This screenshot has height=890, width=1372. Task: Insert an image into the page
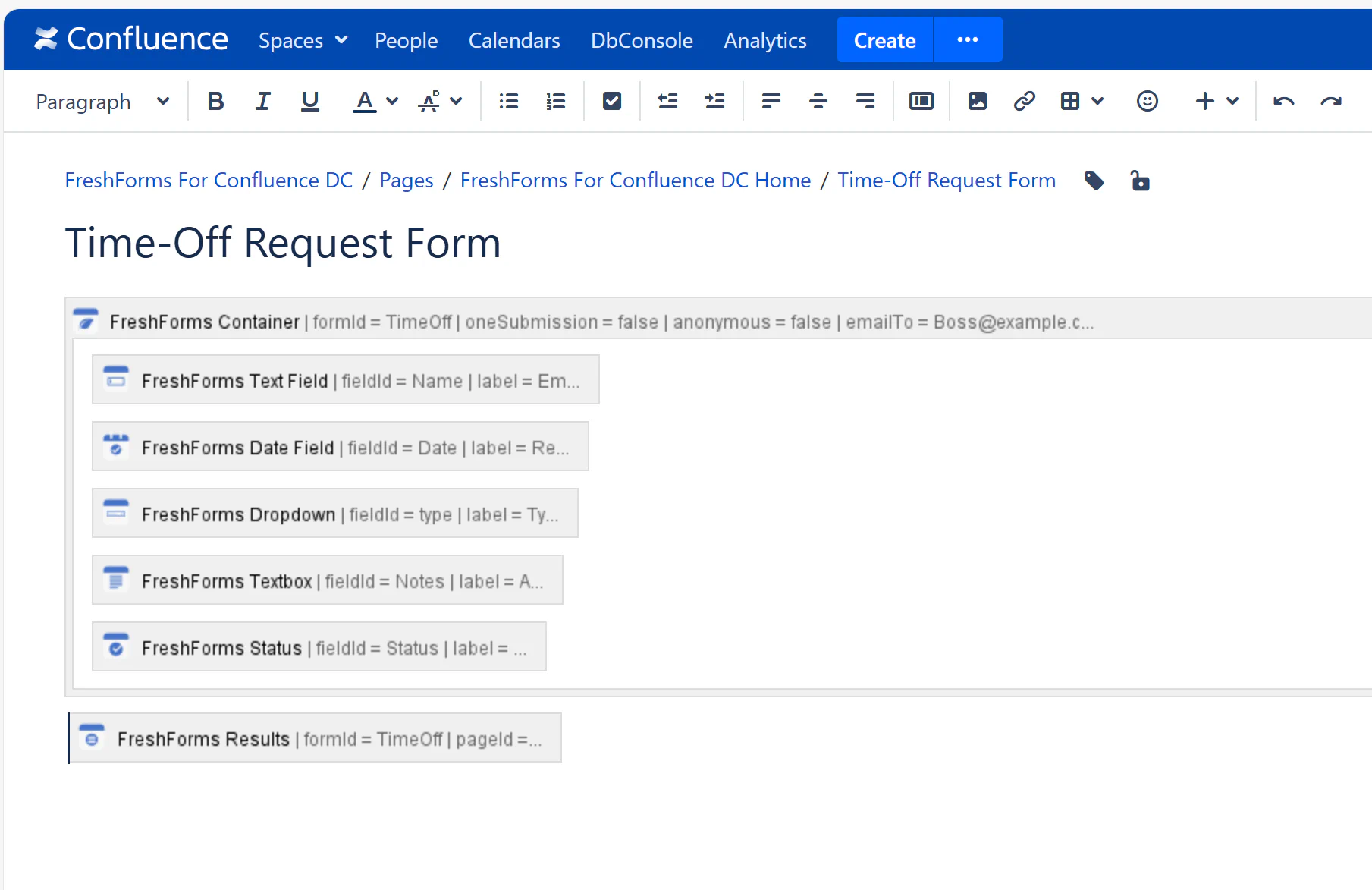click(977, 100)
